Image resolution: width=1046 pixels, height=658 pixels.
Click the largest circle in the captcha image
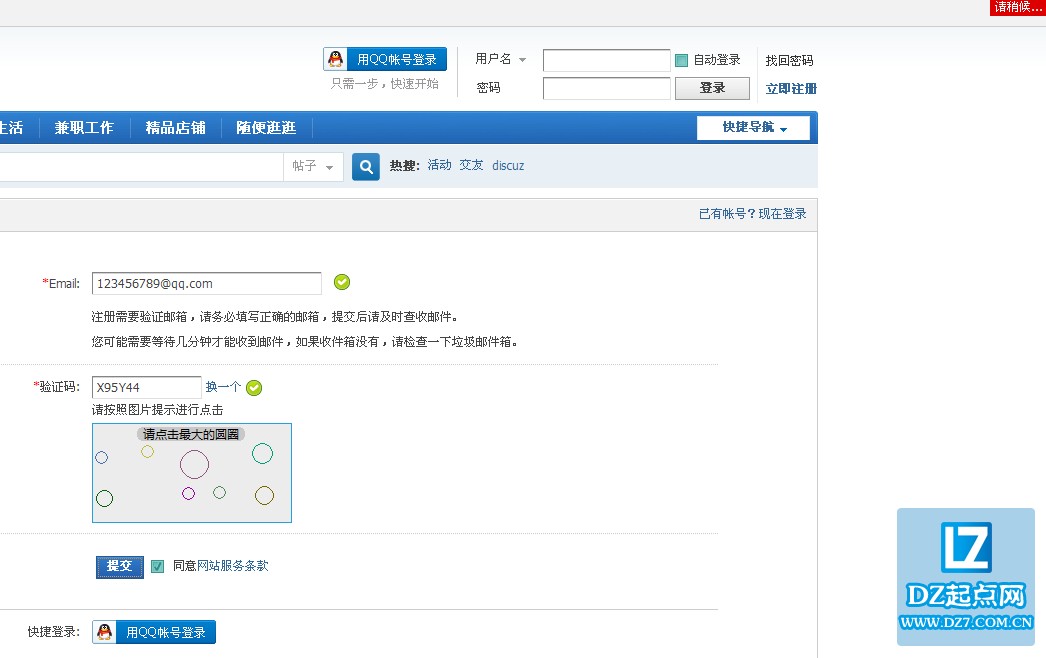[193, 463]
